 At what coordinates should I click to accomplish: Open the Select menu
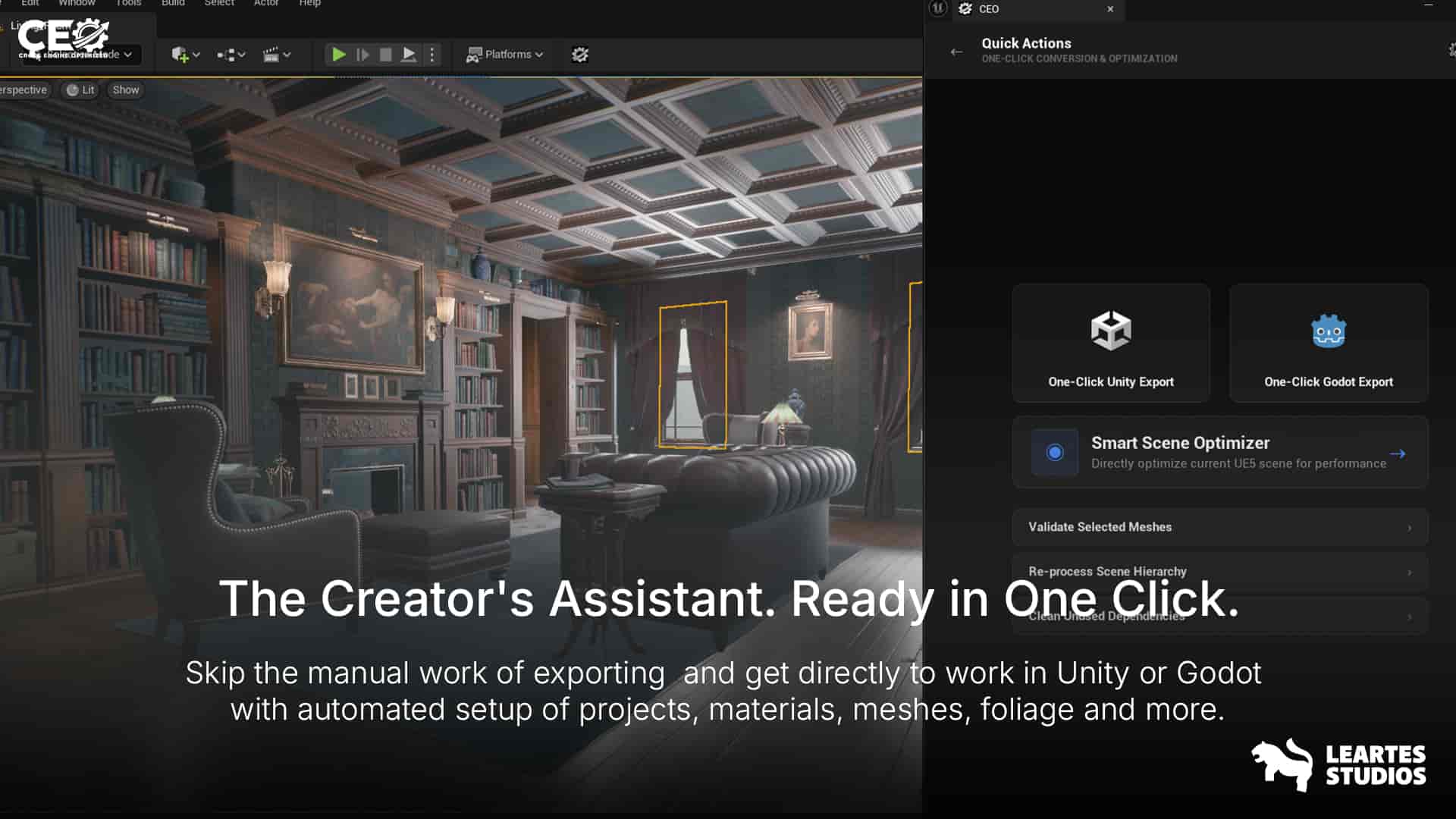coord(219,3)
